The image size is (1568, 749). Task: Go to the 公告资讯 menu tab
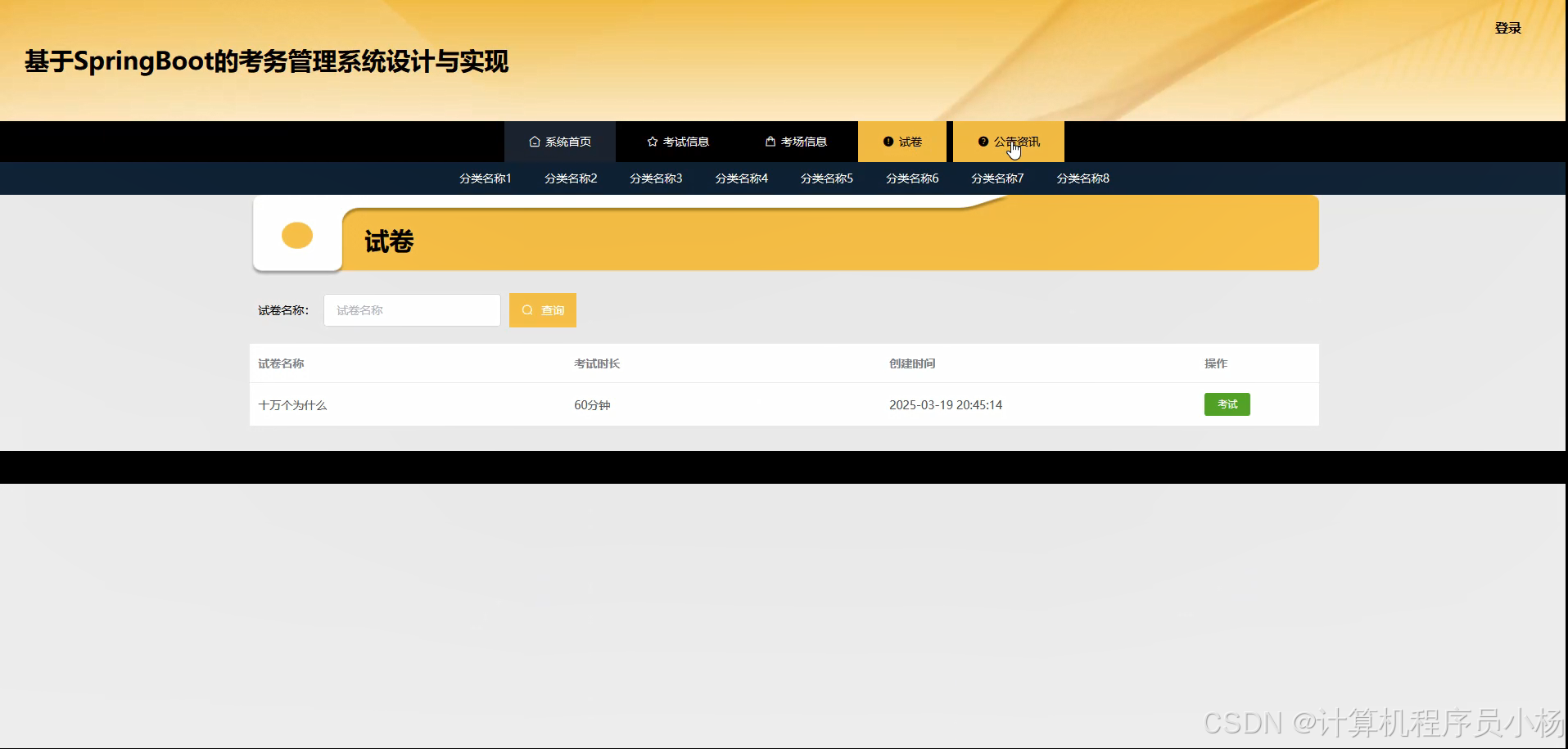[x=1009, y=142]
